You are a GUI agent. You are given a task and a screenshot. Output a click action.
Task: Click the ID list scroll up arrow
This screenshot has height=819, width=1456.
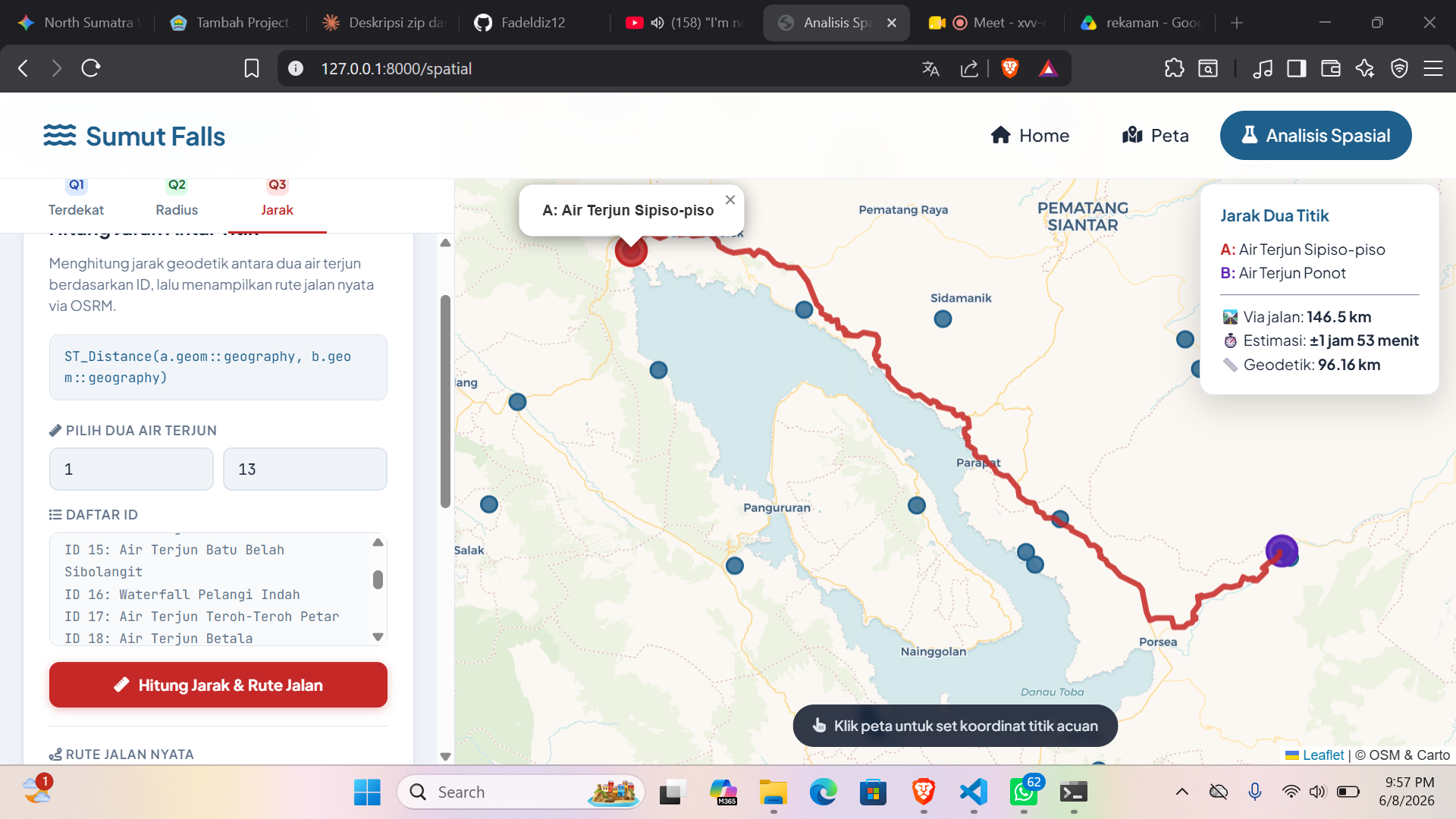(x=378, y=542)
